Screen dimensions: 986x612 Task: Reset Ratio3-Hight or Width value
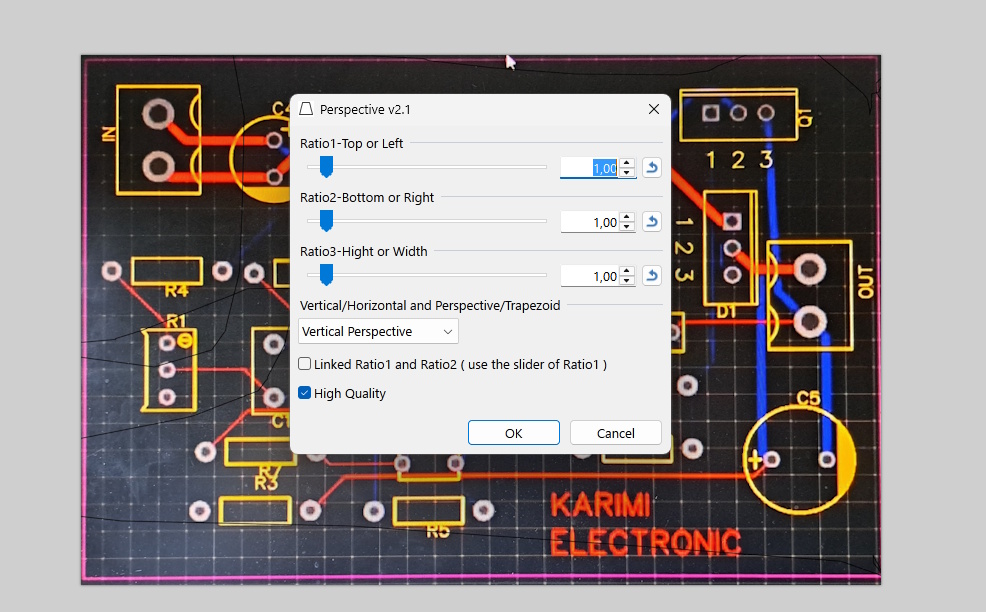pos(651,276)
